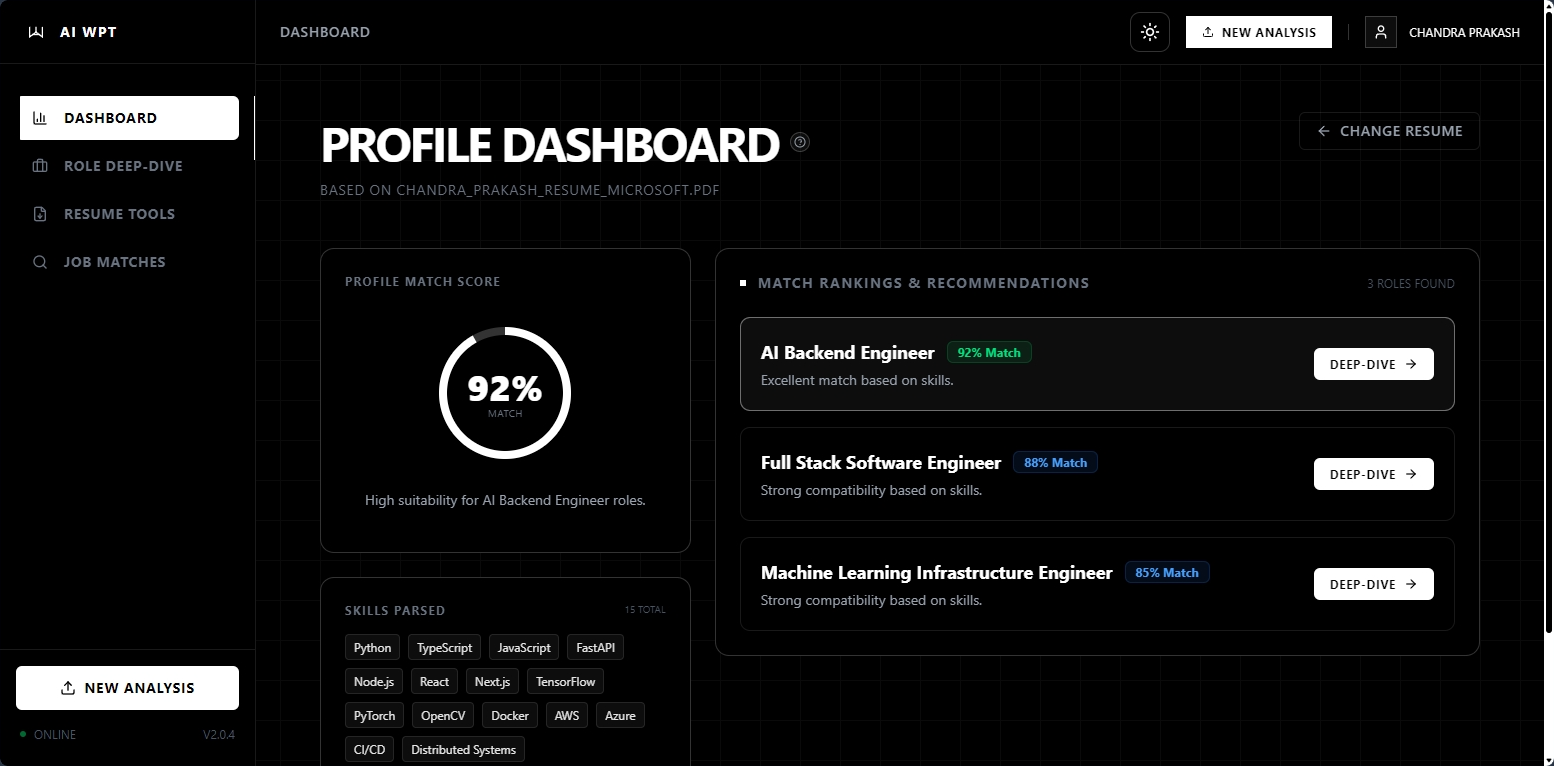Select the Full Stack Software Engineer role title
This screenshot has height=766, width=1554.
(x=881, y=463)
